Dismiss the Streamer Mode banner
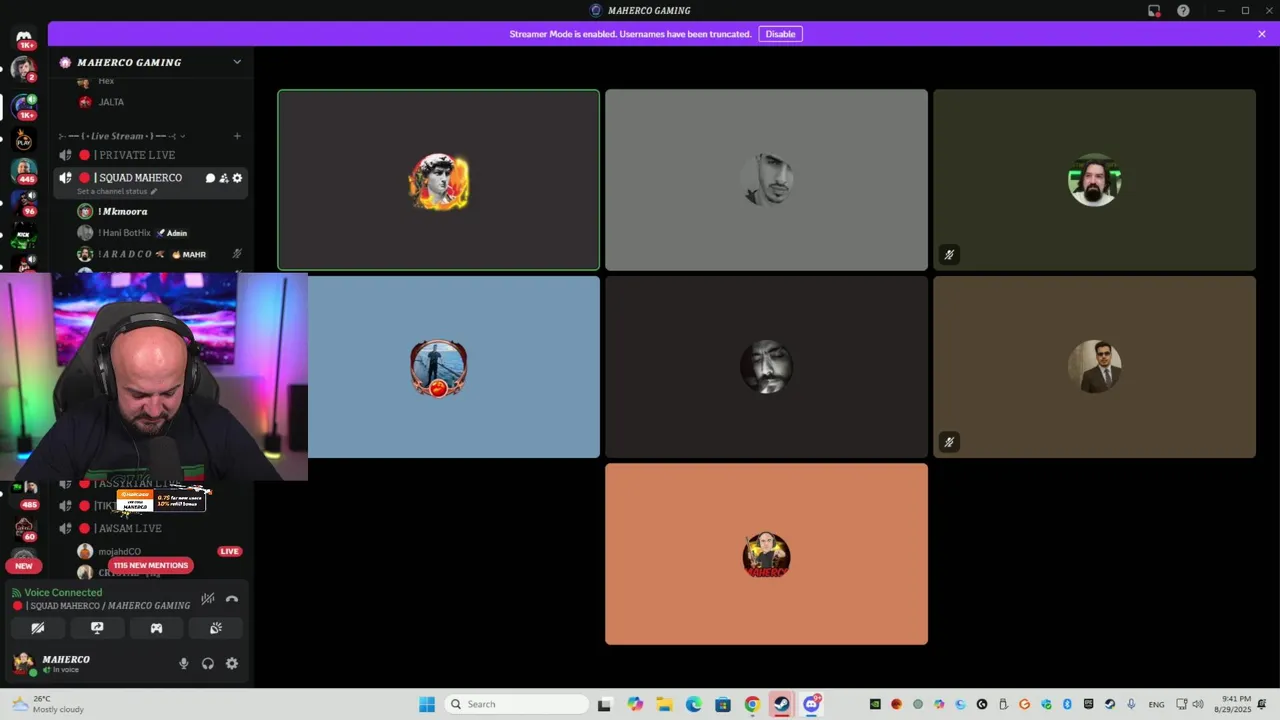 (x=1262, y=34)
